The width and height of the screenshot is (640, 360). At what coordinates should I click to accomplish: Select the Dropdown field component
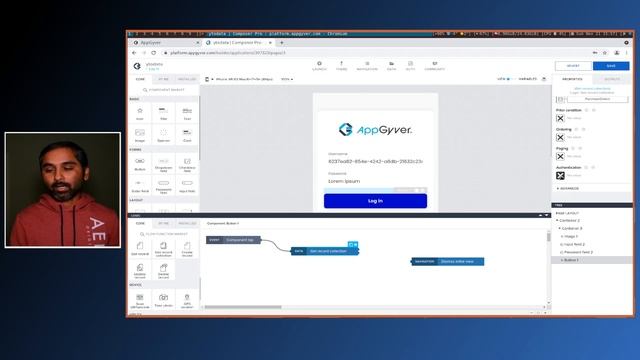[163, 164]
